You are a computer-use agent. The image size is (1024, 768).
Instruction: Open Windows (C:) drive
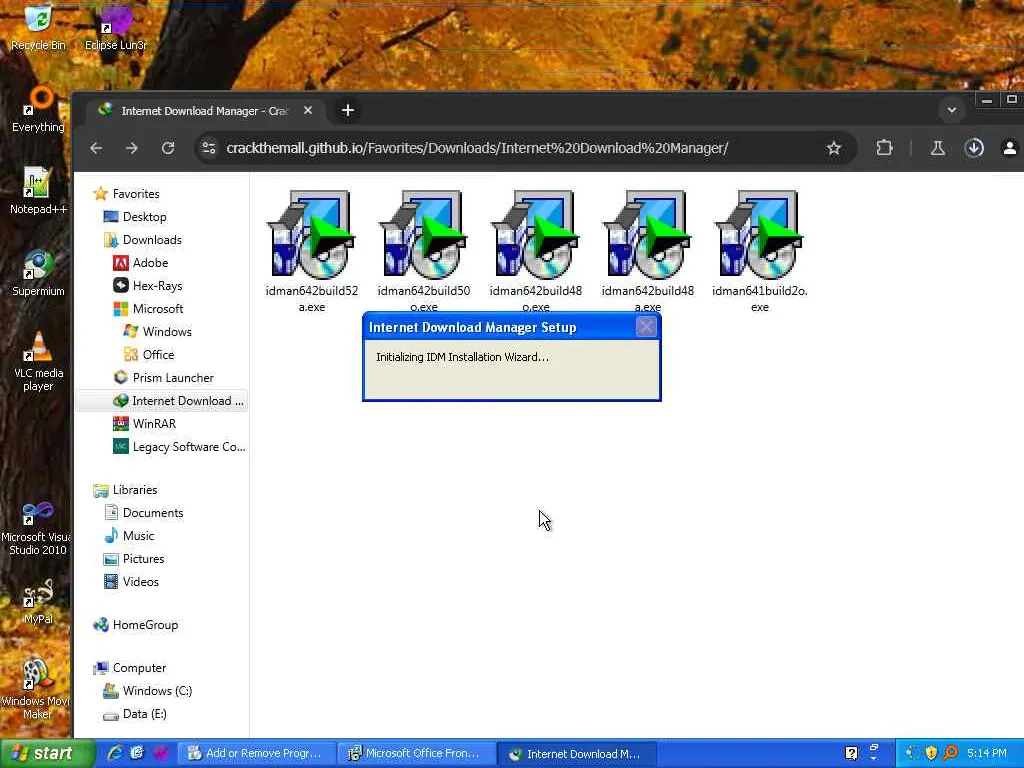[x=148, y=691]
